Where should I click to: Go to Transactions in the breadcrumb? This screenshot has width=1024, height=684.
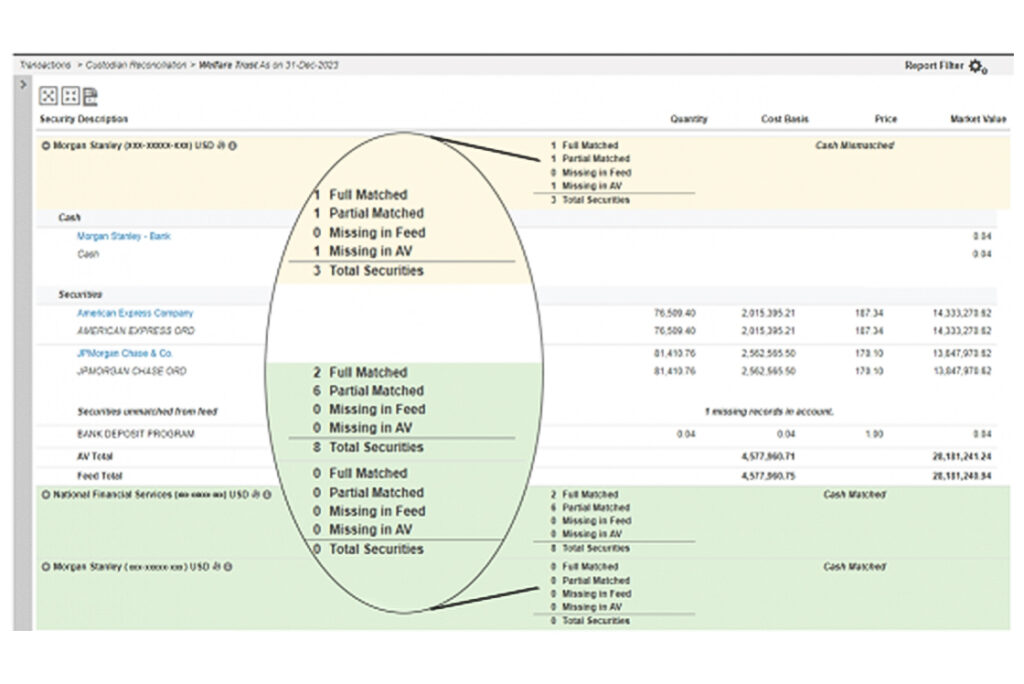point(44,65)
